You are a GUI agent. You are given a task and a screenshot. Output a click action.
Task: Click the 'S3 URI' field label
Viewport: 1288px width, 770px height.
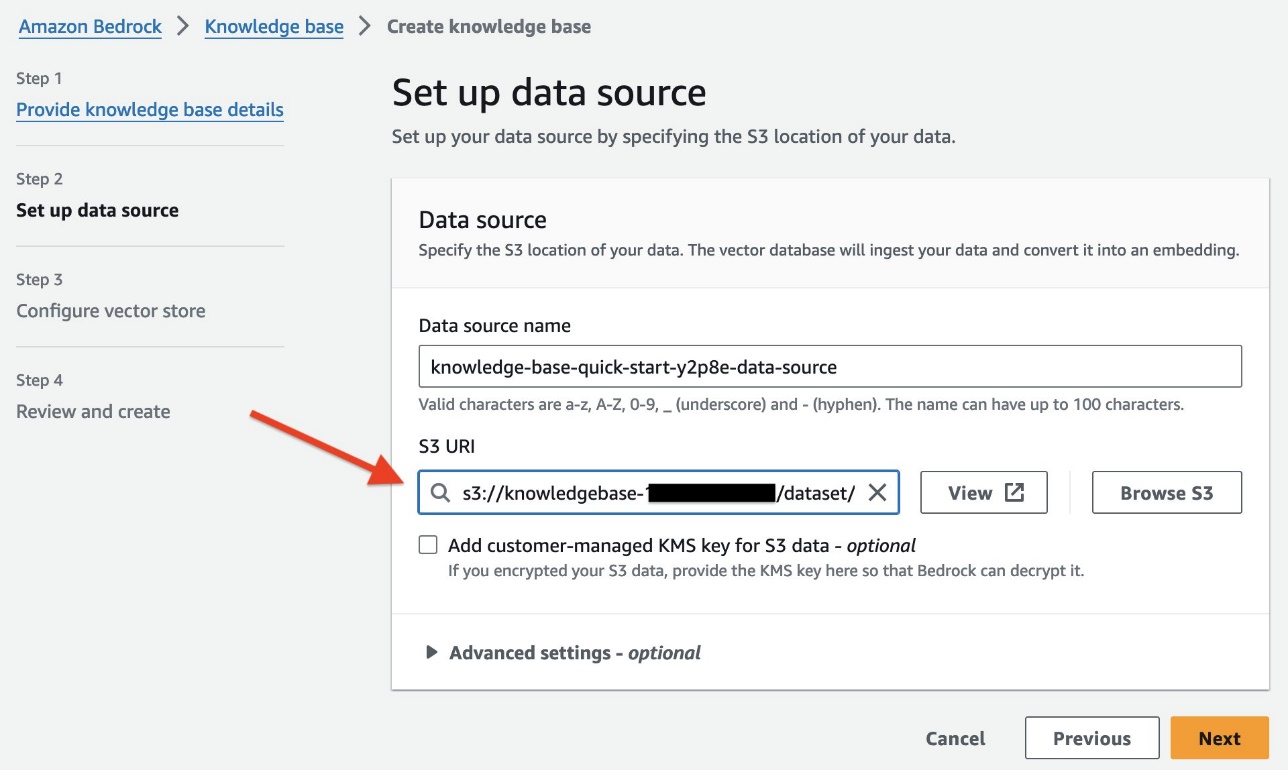click(x=447, y=446)
